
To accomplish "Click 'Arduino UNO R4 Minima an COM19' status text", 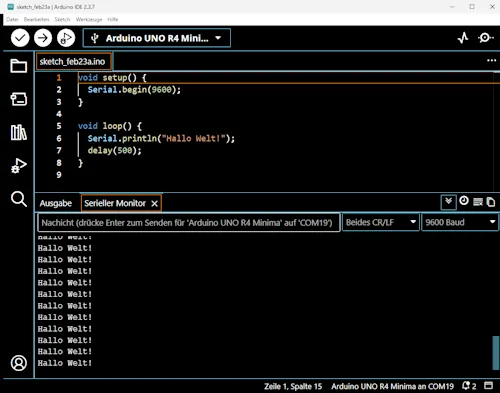I will pyautogui.click(x=392, y=386).
